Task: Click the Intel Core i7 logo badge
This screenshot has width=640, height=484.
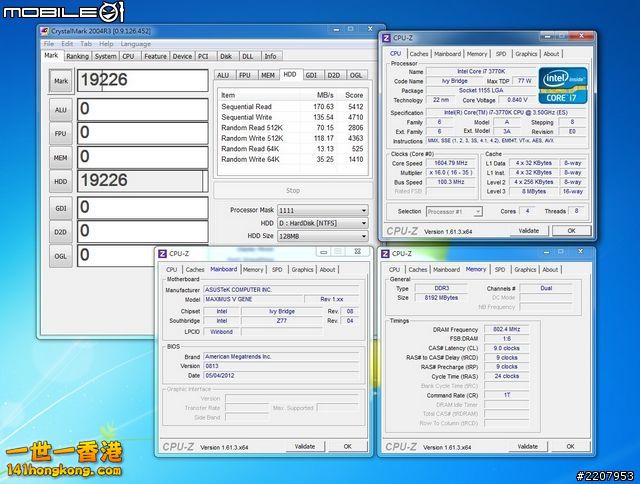Action: pyautogui.click(x=561, y=87)
